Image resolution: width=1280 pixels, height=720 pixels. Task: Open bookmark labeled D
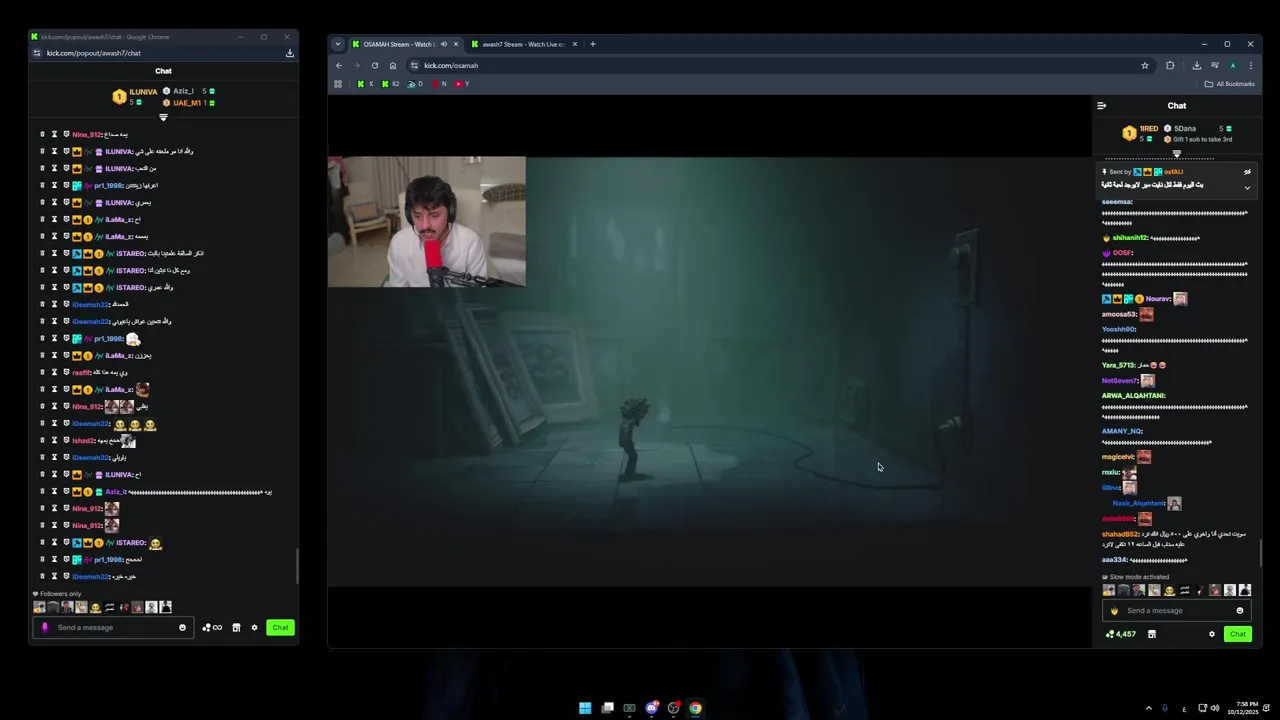(415, 84)
